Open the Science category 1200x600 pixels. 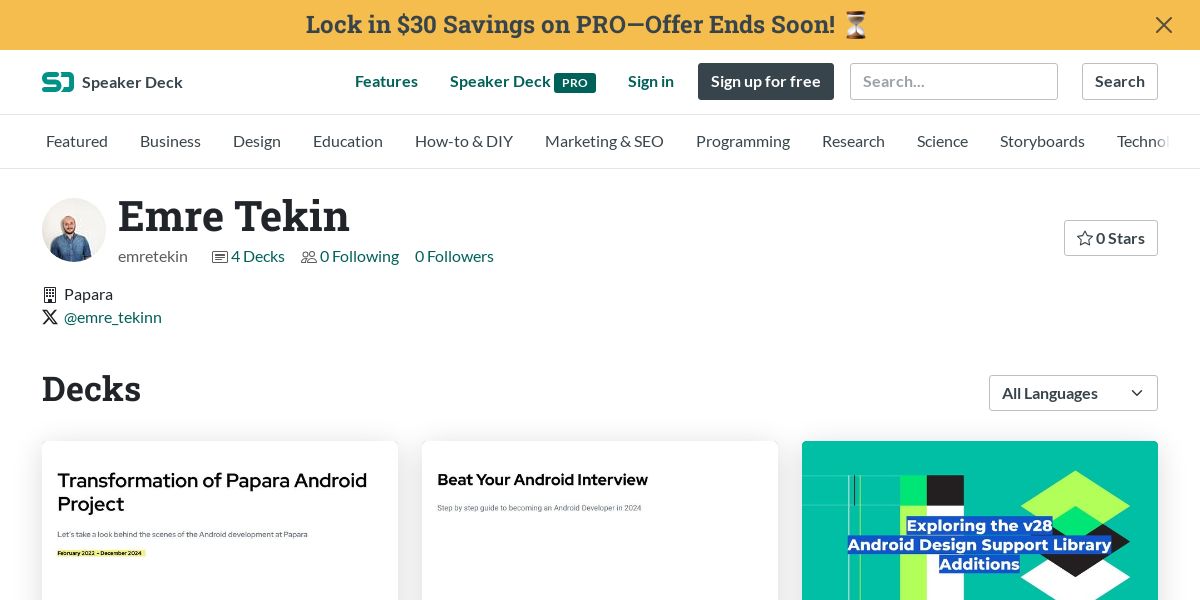(x=942, y=142)
